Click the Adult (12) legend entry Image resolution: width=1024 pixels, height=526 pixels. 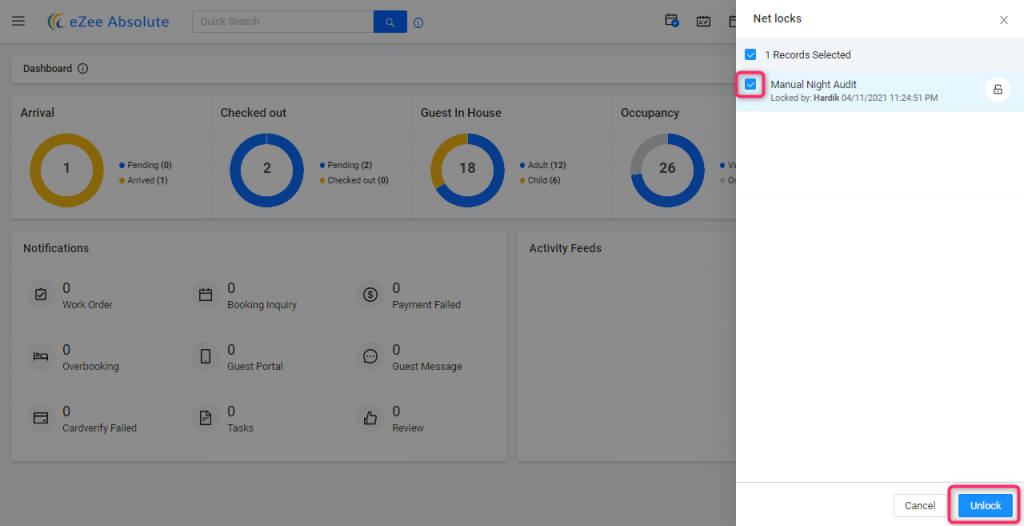coord(543,165)
